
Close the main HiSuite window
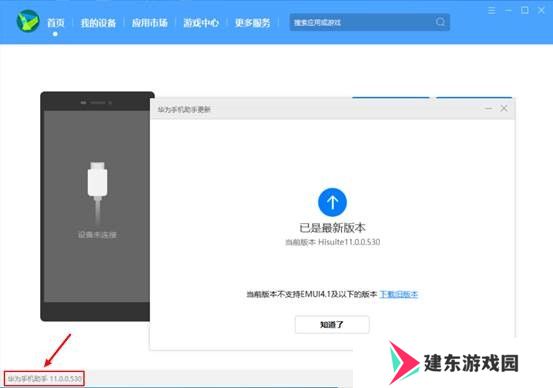coord(541,11)
